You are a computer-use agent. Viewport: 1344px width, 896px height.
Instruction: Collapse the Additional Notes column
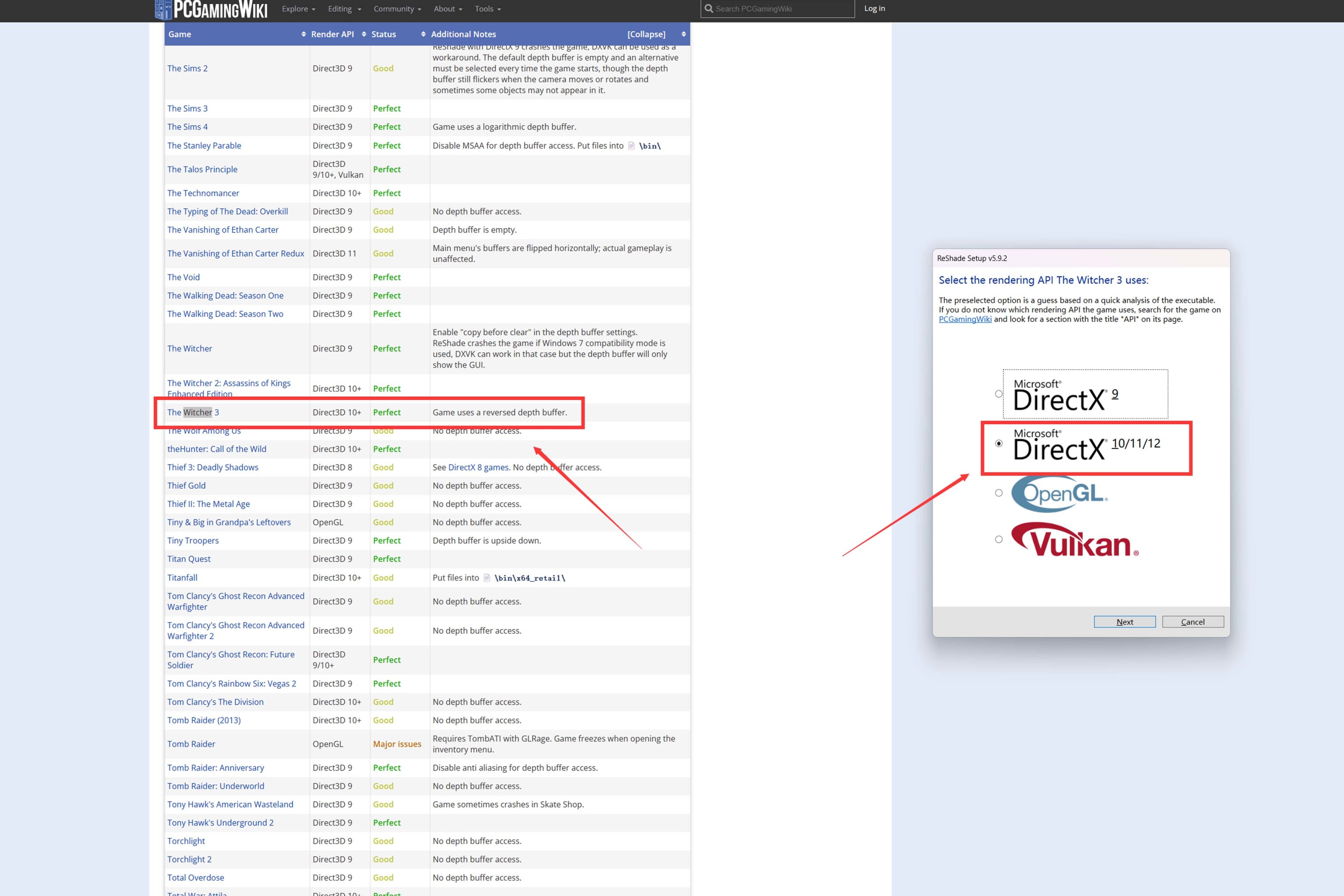point(646,34)
